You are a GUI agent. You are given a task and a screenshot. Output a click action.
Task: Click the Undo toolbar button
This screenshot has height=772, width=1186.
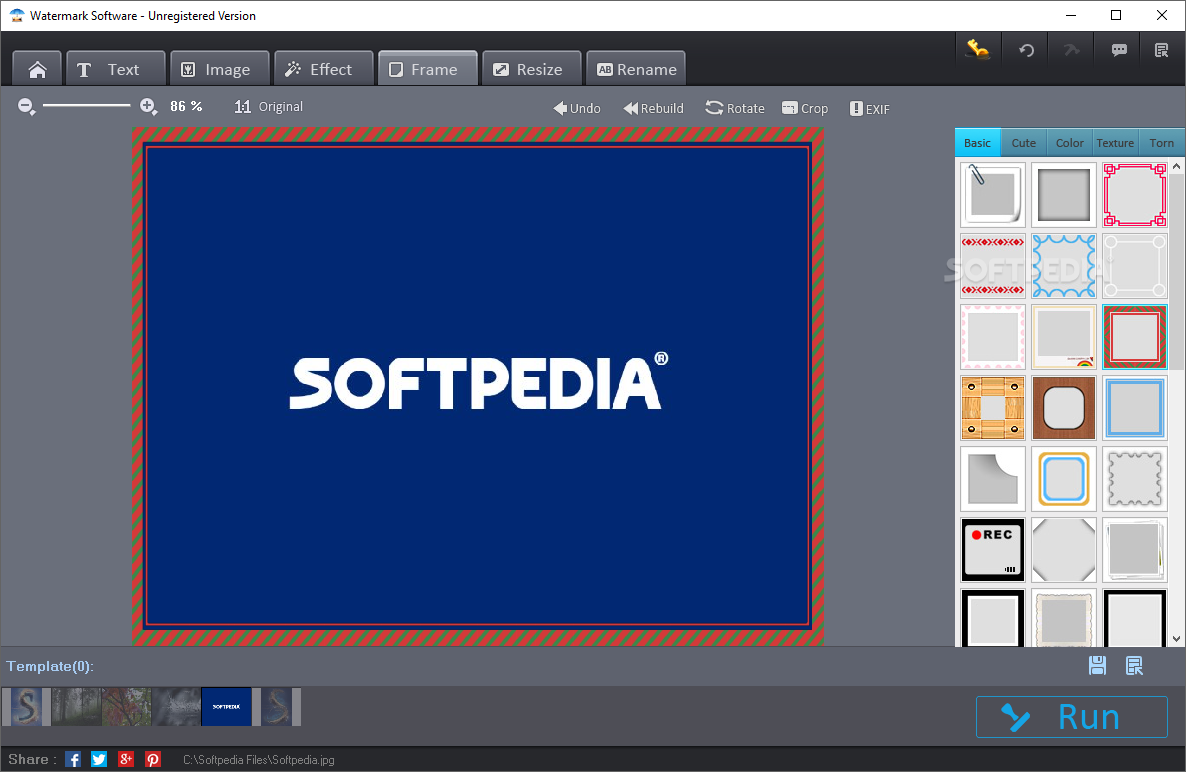[x=577, y=108]
